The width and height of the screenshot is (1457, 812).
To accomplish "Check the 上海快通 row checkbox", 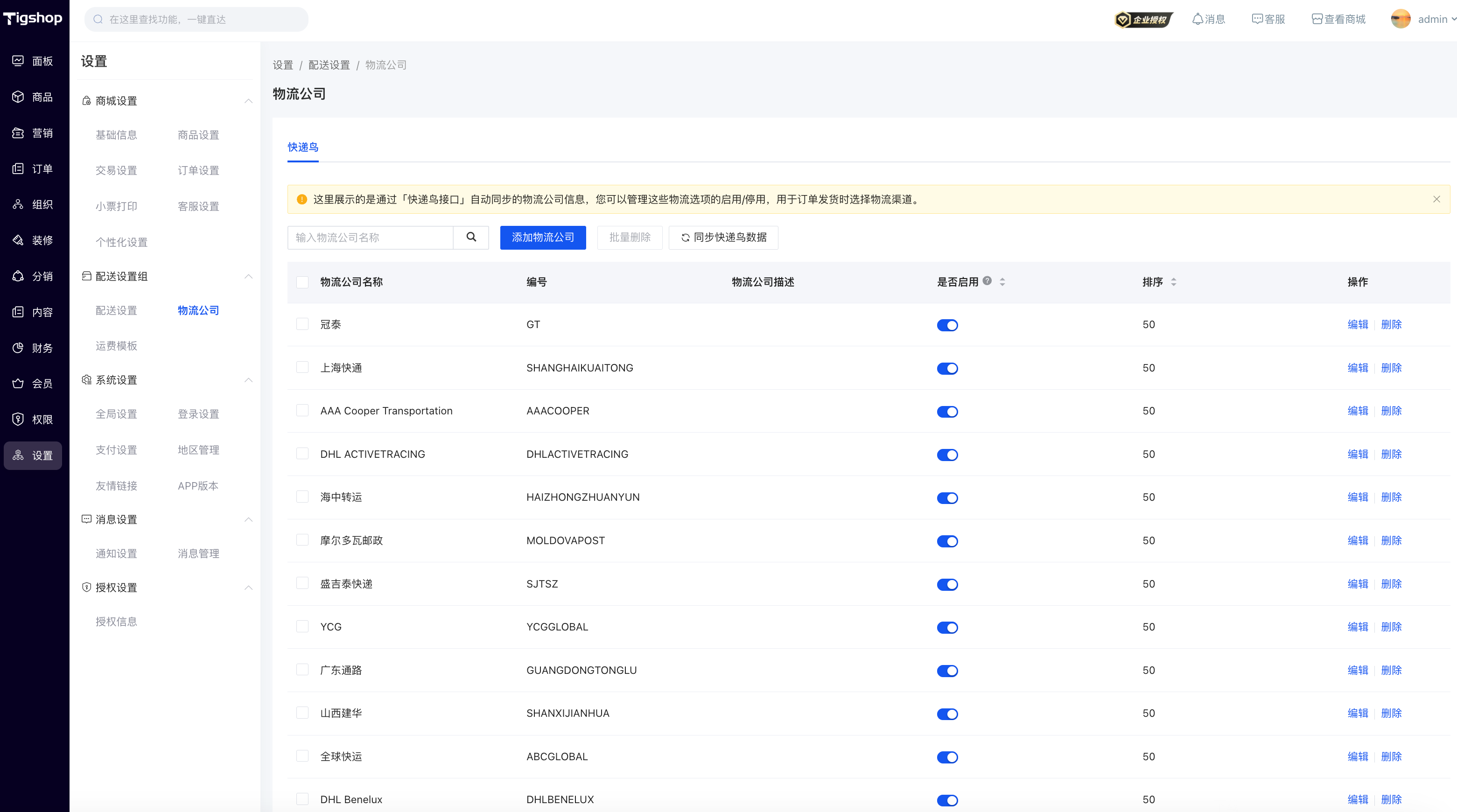I will pyautogui.click(x=302, y=368).
